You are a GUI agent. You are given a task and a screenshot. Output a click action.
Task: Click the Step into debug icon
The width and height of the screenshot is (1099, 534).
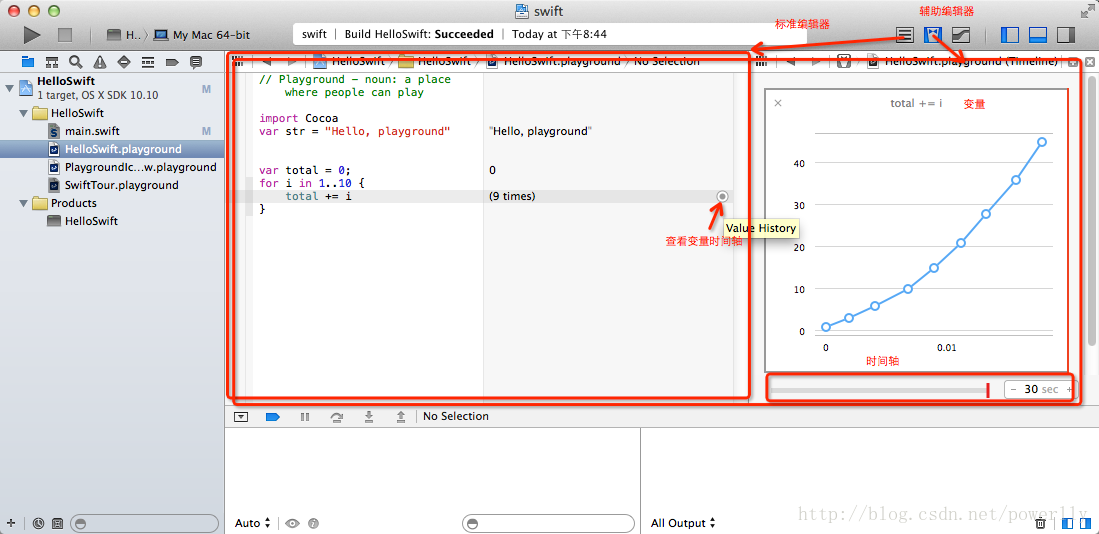point(369,416)
